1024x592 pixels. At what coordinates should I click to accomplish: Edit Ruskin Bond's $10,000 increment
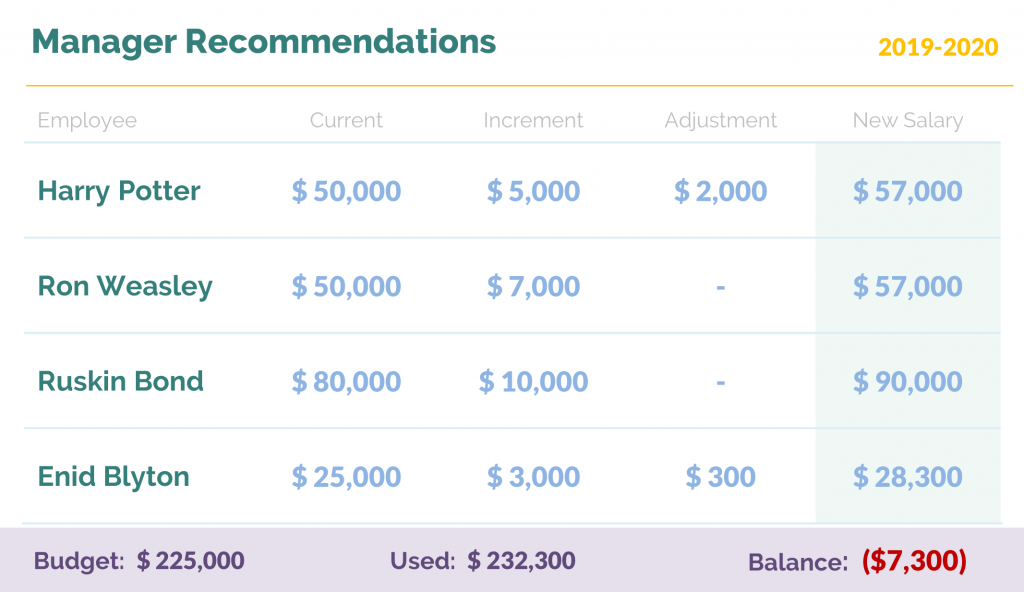pyautogui.click(x=533, y=382)
